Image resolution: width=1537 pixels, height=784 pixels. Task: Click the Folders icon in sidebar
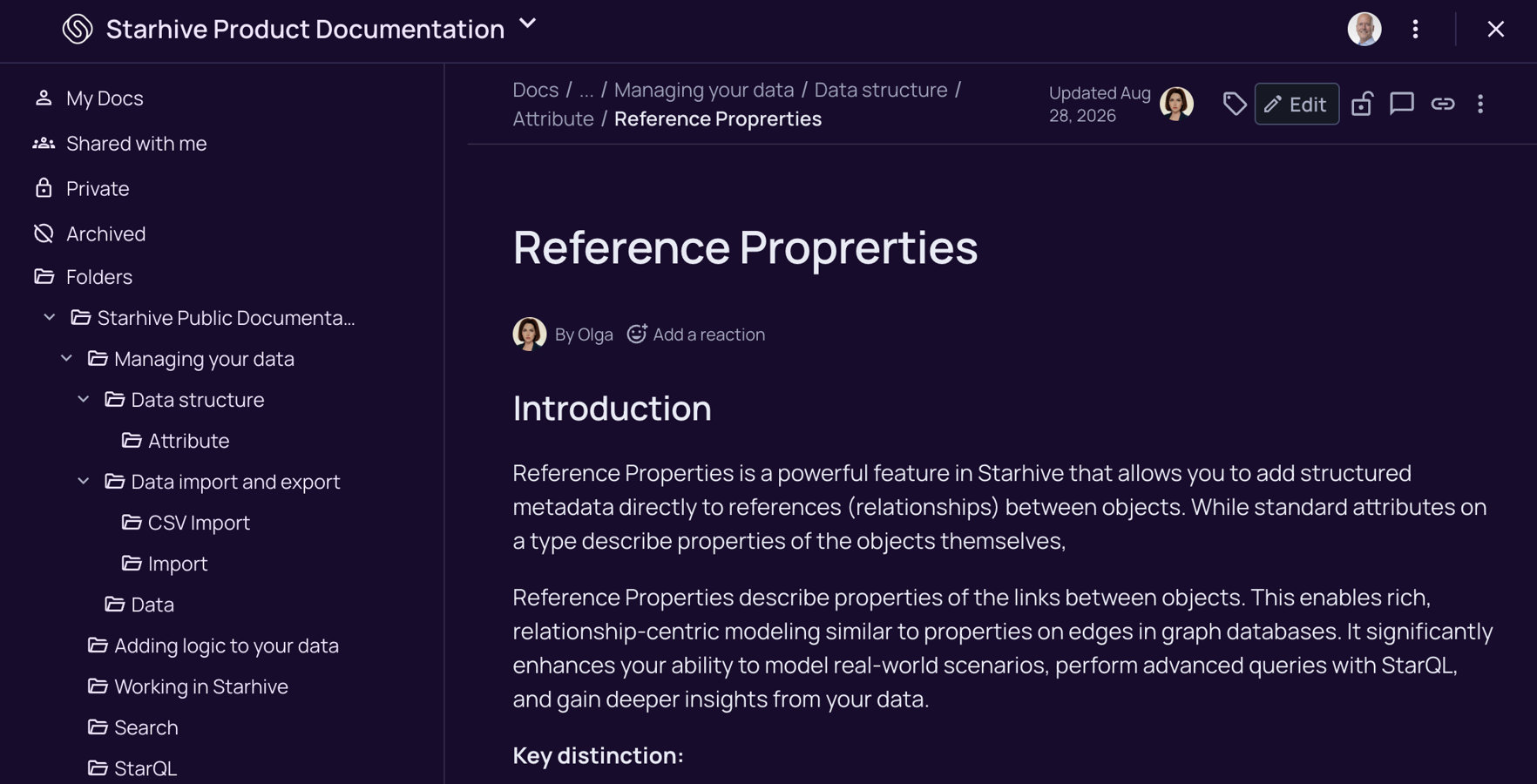(44, 276)
